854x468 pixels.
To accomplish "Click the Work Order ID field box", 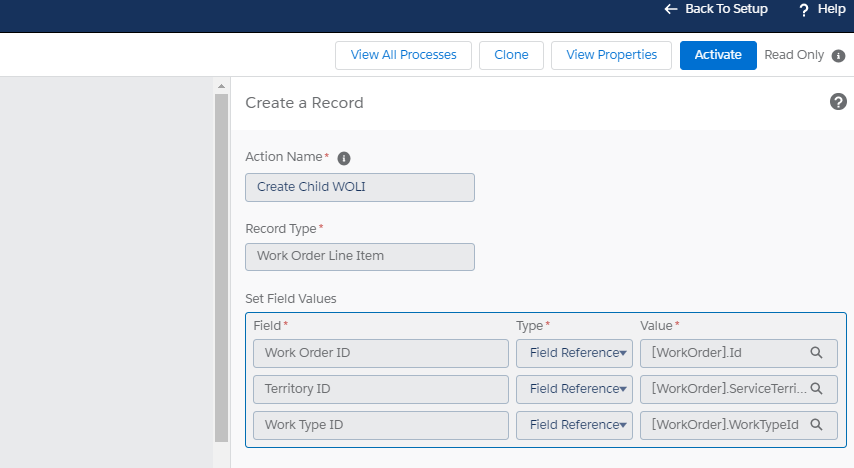I will (x=381, y=353).
